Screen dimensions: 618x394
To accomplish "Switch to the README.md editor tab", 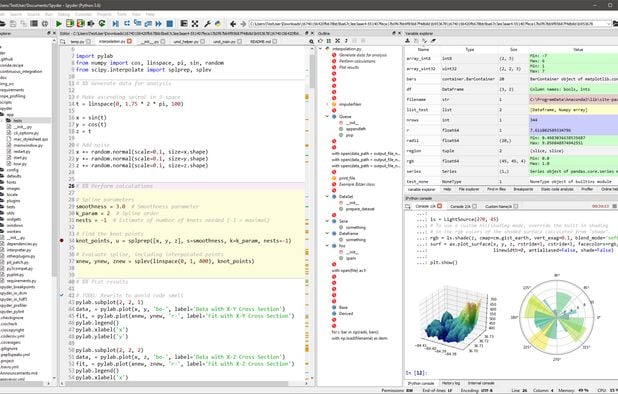I will tap(263, 41).
